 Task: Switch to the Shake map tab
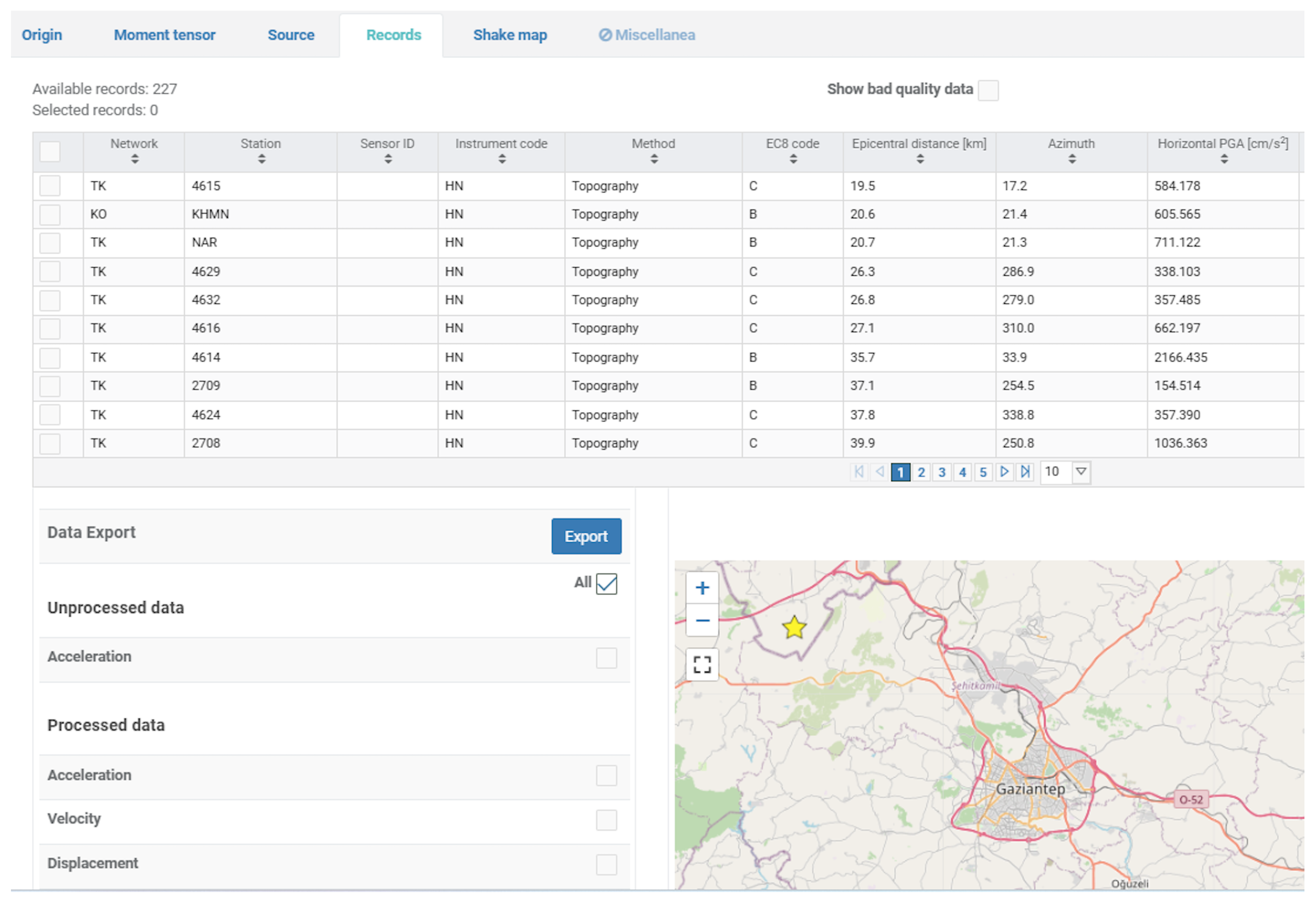click(510, 35)
